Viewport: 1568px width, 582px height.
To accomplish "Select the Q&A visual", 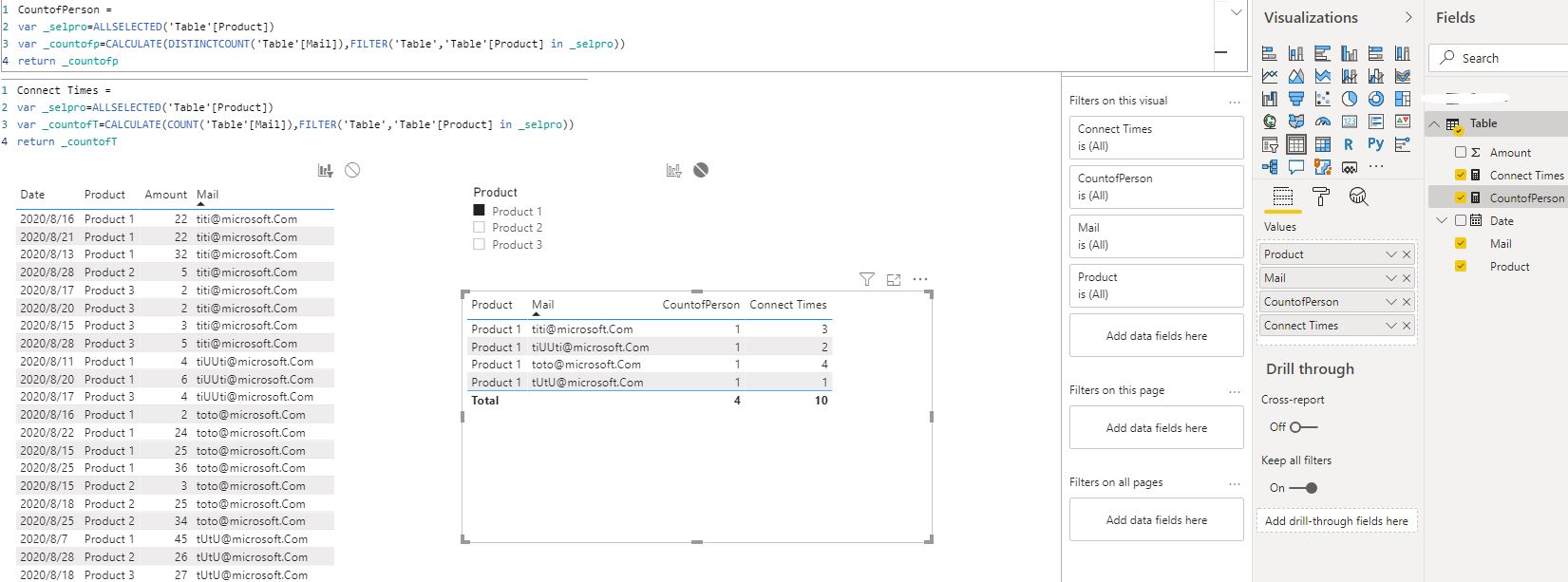I will click(x=1295, y=167).
